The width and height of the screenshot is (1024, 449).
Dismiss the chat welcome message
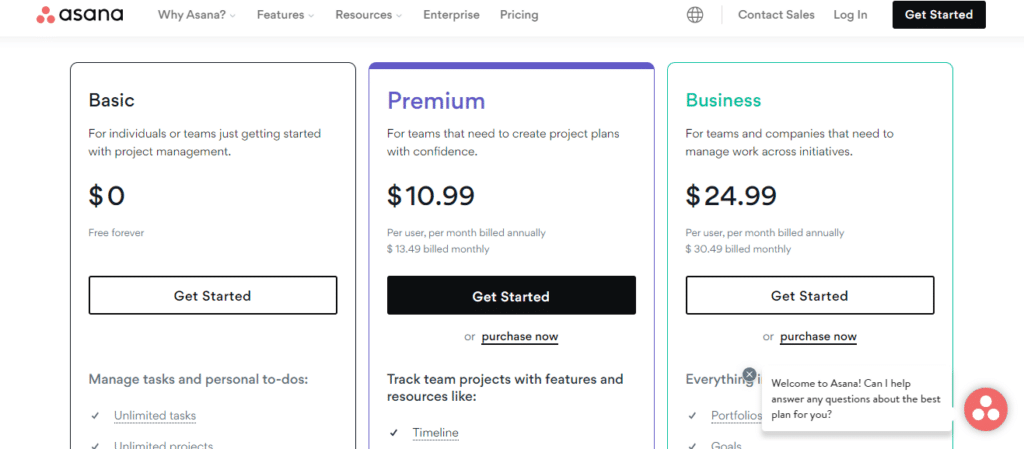click(x=749, y=375)
